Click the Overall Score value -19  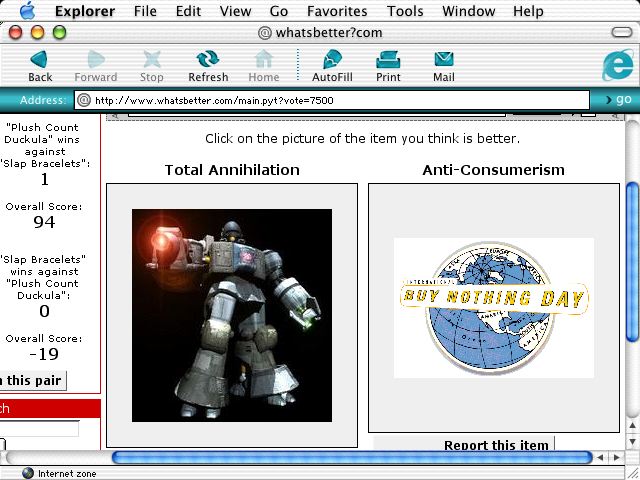(44, 353)
